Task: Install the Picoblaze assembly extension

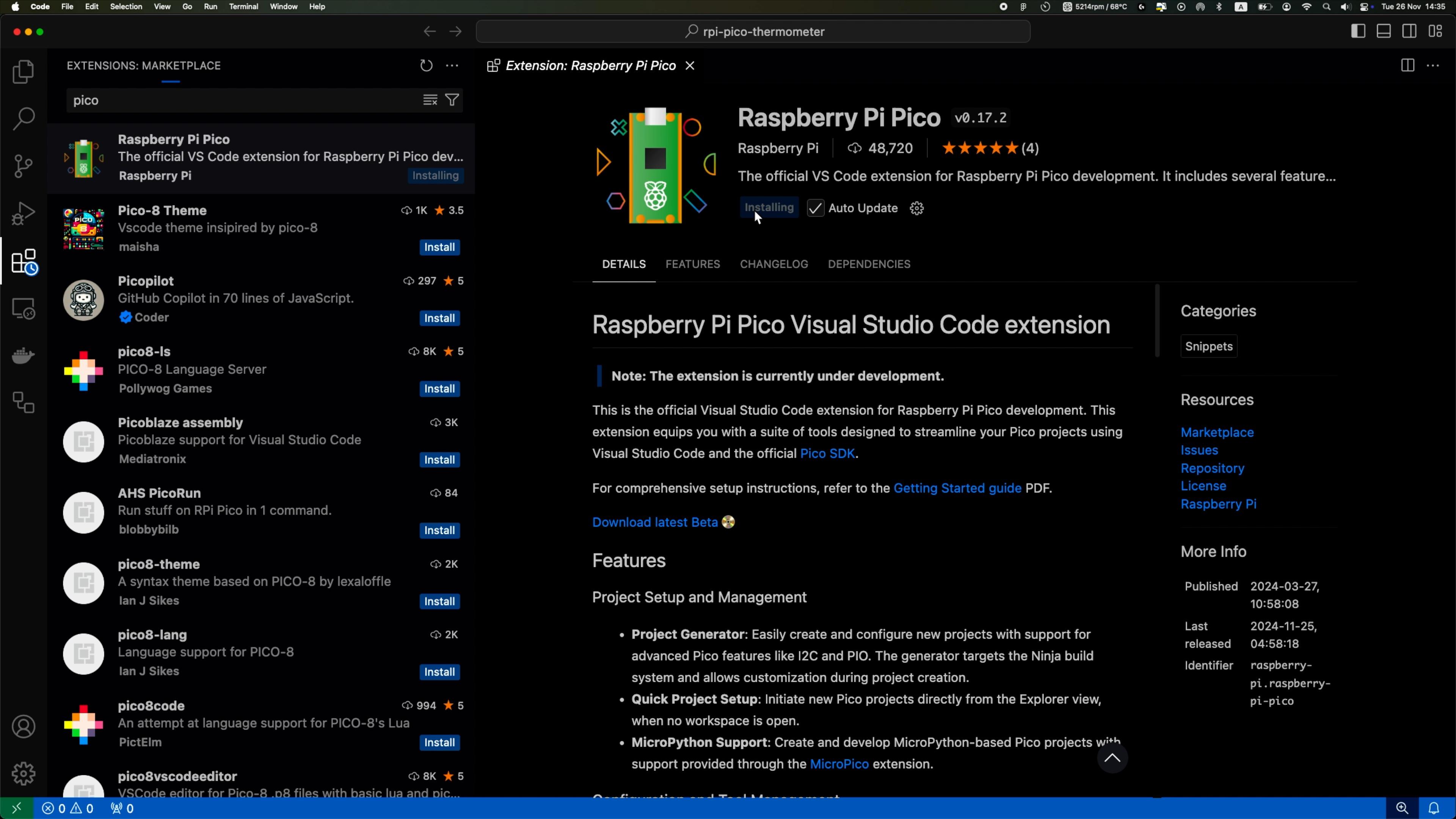Action: pos(439,460)
